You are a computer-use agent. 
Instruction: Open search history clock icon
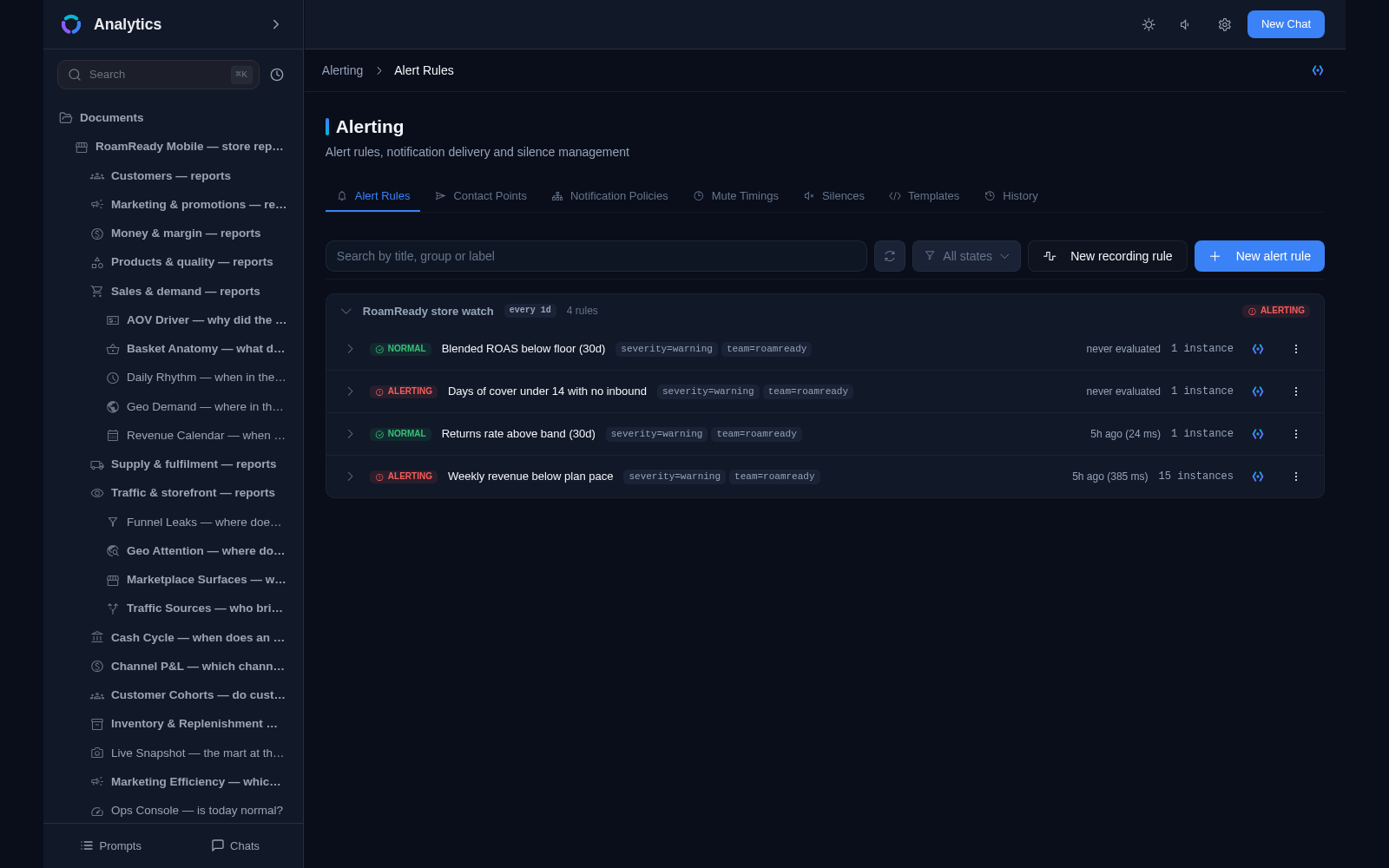pyautogui.click(x=277, y=75)
